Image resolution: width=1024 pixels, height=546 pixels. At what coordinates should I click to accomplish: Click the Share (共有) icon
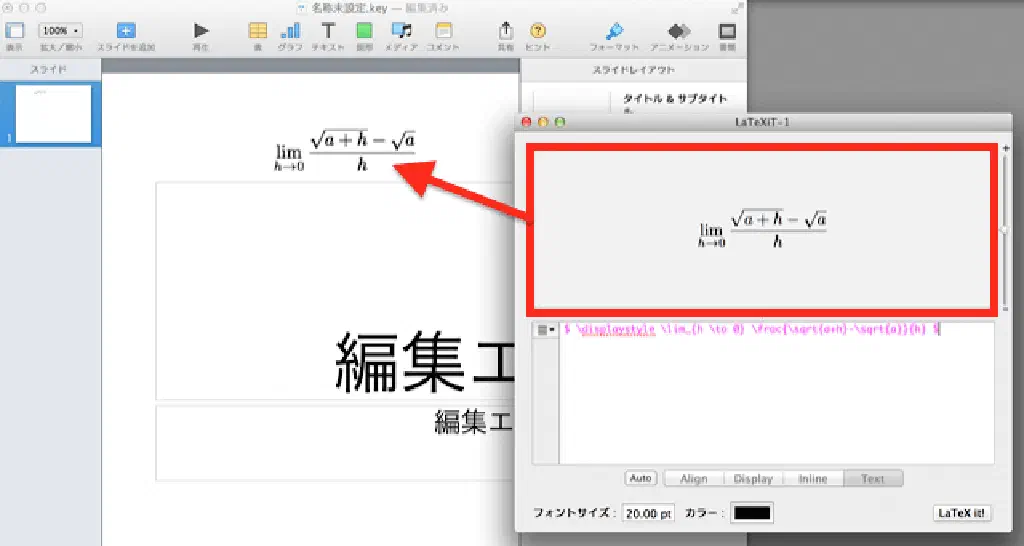click(506, 31)
